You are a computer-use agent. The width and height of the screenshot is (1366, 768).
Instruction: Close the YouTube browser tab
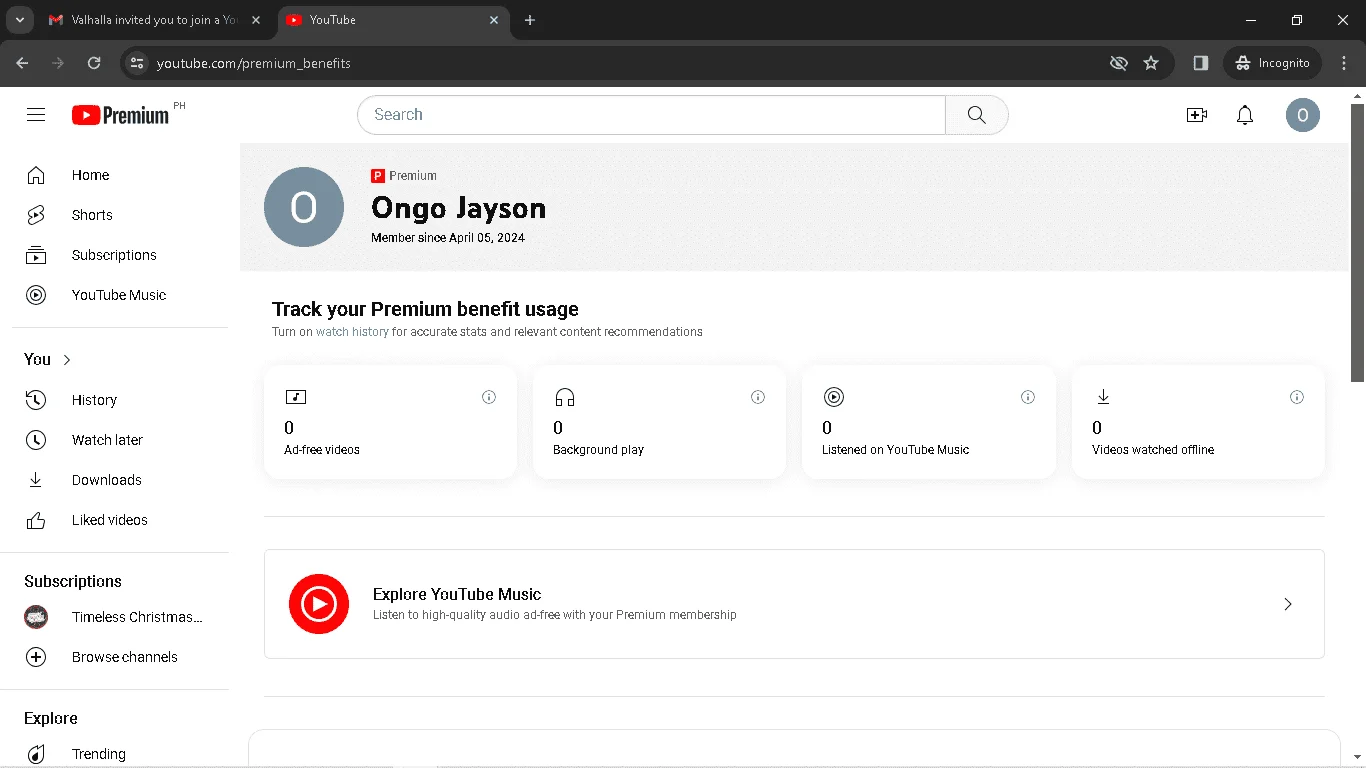494,20
